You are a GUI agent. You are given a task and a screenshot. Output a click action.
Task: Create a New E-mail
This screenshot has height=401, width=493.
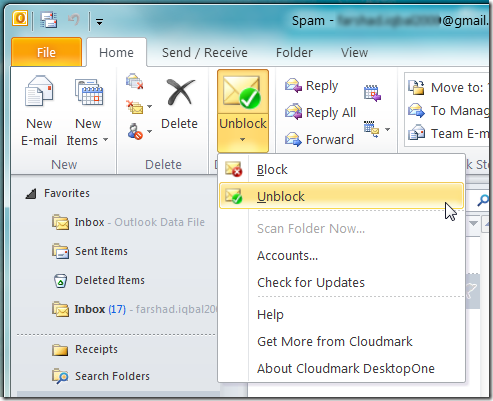39,111
